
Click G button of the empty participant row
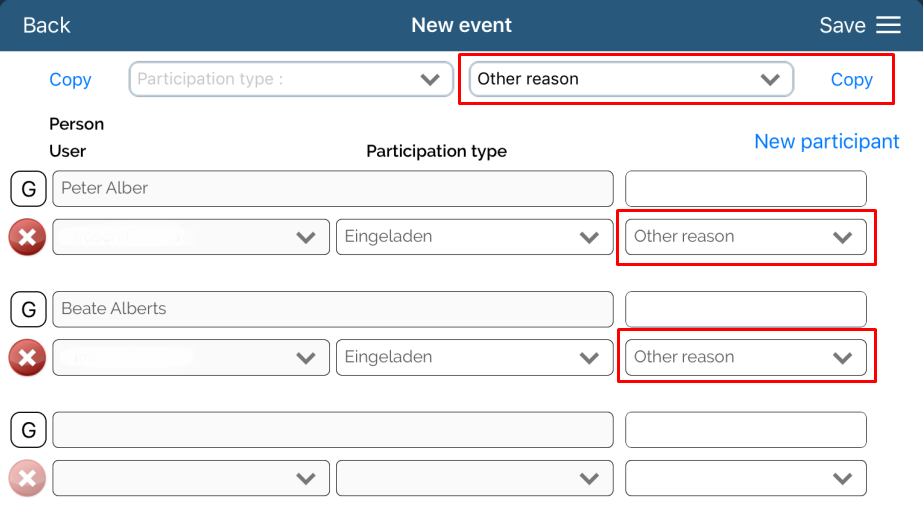pyautogui.click(x=28, y=431)
